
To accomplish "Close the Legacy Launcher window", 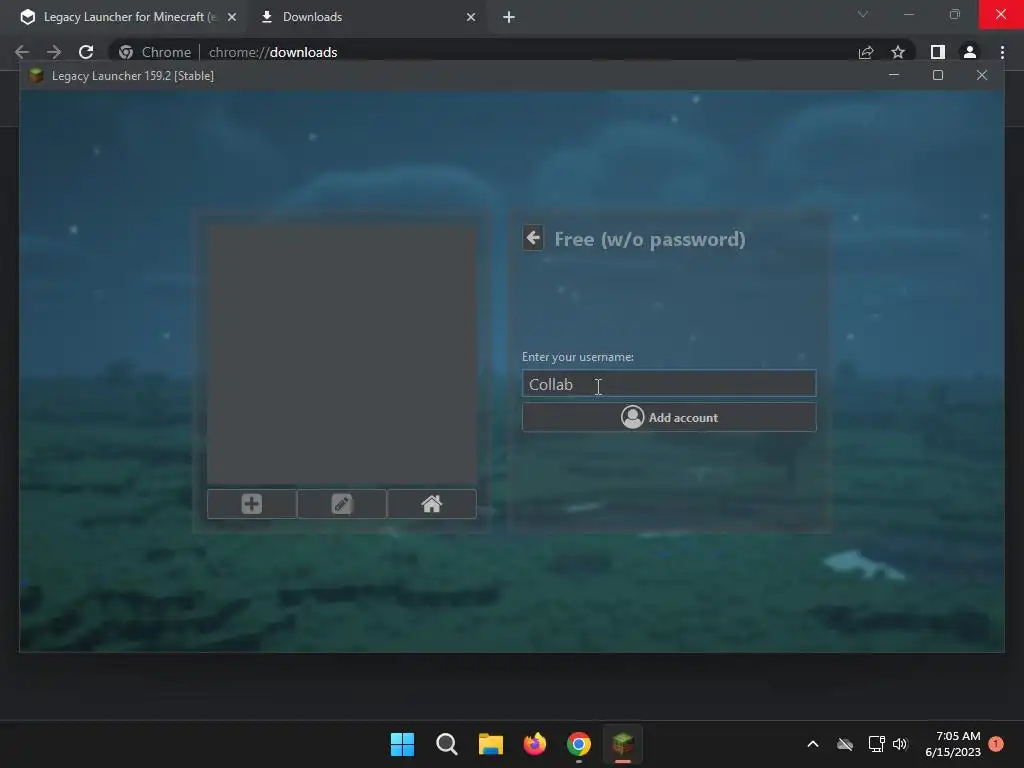I will [x=982, y=75].
